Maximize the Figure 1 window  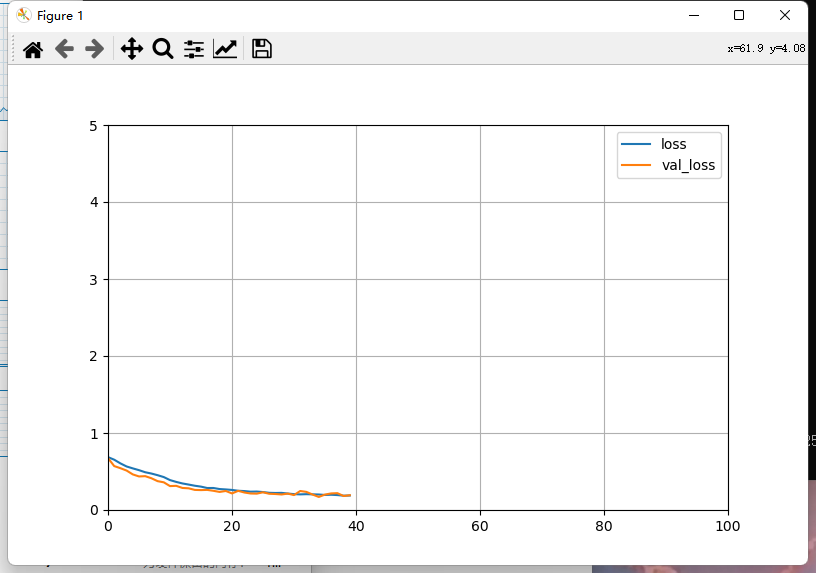pos(738,15)
